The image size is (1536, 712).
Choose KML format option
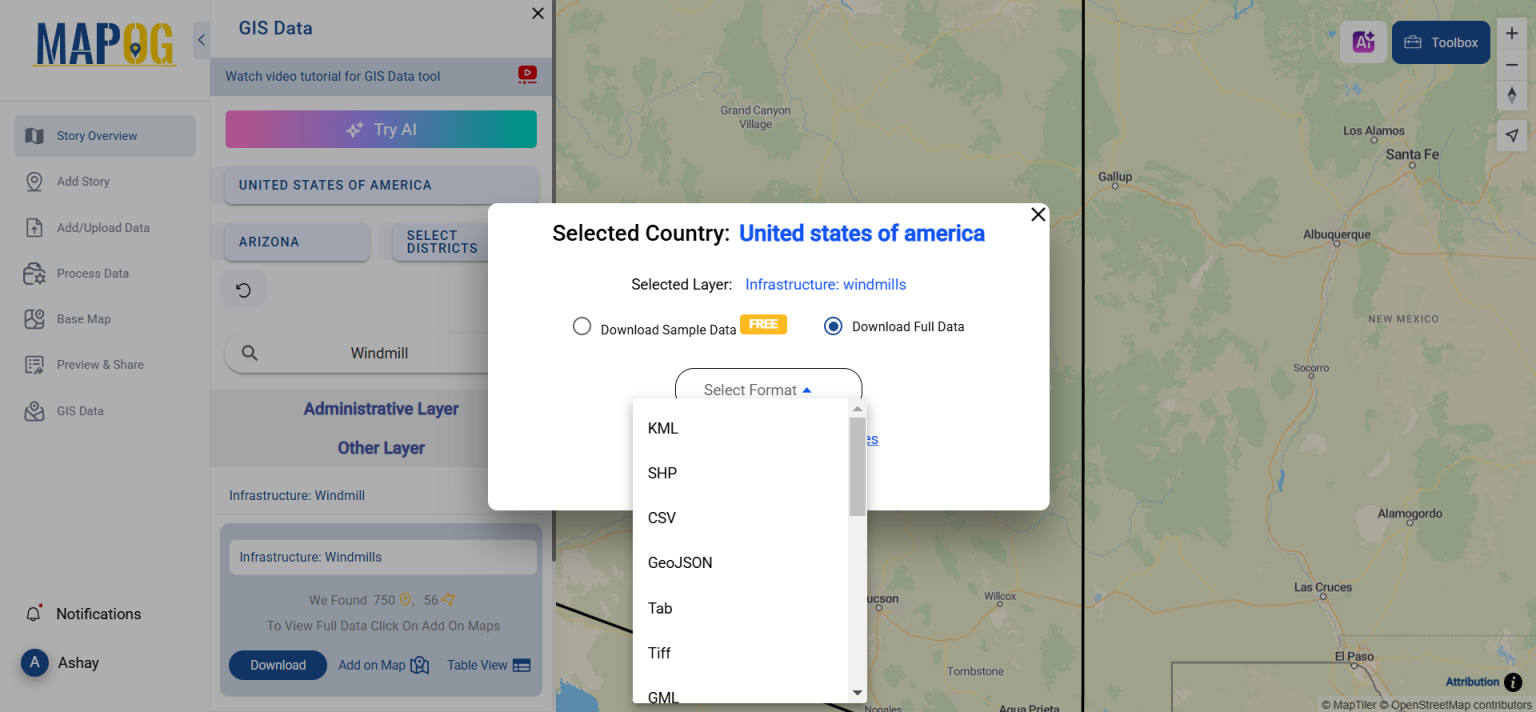tap(741, 428)
